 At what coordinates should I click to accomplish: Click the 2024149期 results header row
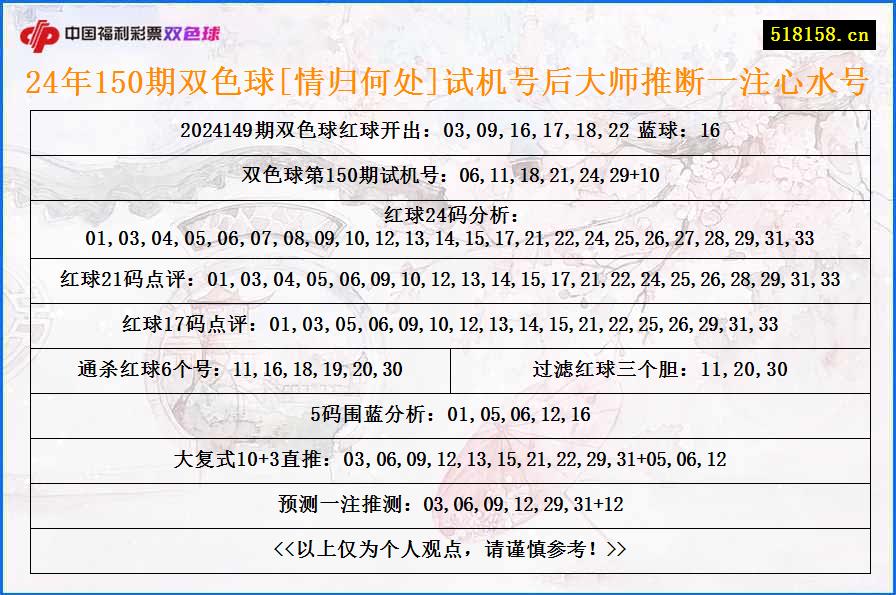pyautogui.click(x=448, y=129)
